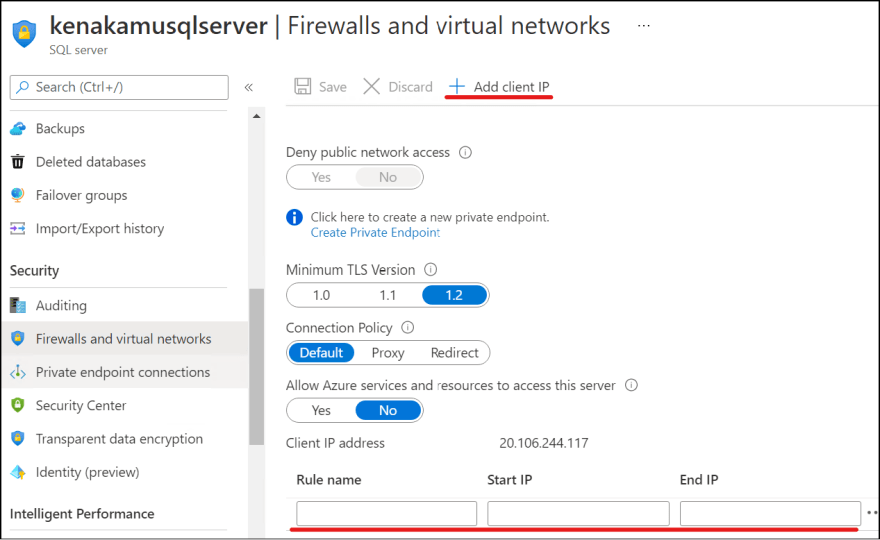This screenshot has width=880, height=540.
Task: Click the End IP input field
Action: (x=770, y=513)
